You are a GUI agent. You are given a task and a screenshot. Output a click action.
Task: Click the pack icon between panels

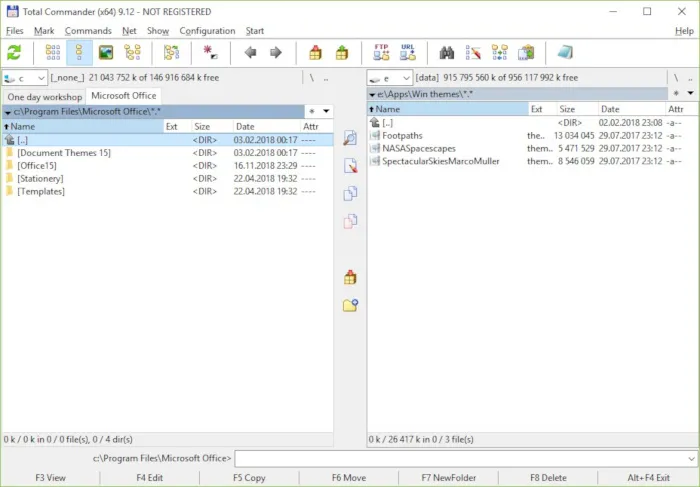click(x=350, y=277)
